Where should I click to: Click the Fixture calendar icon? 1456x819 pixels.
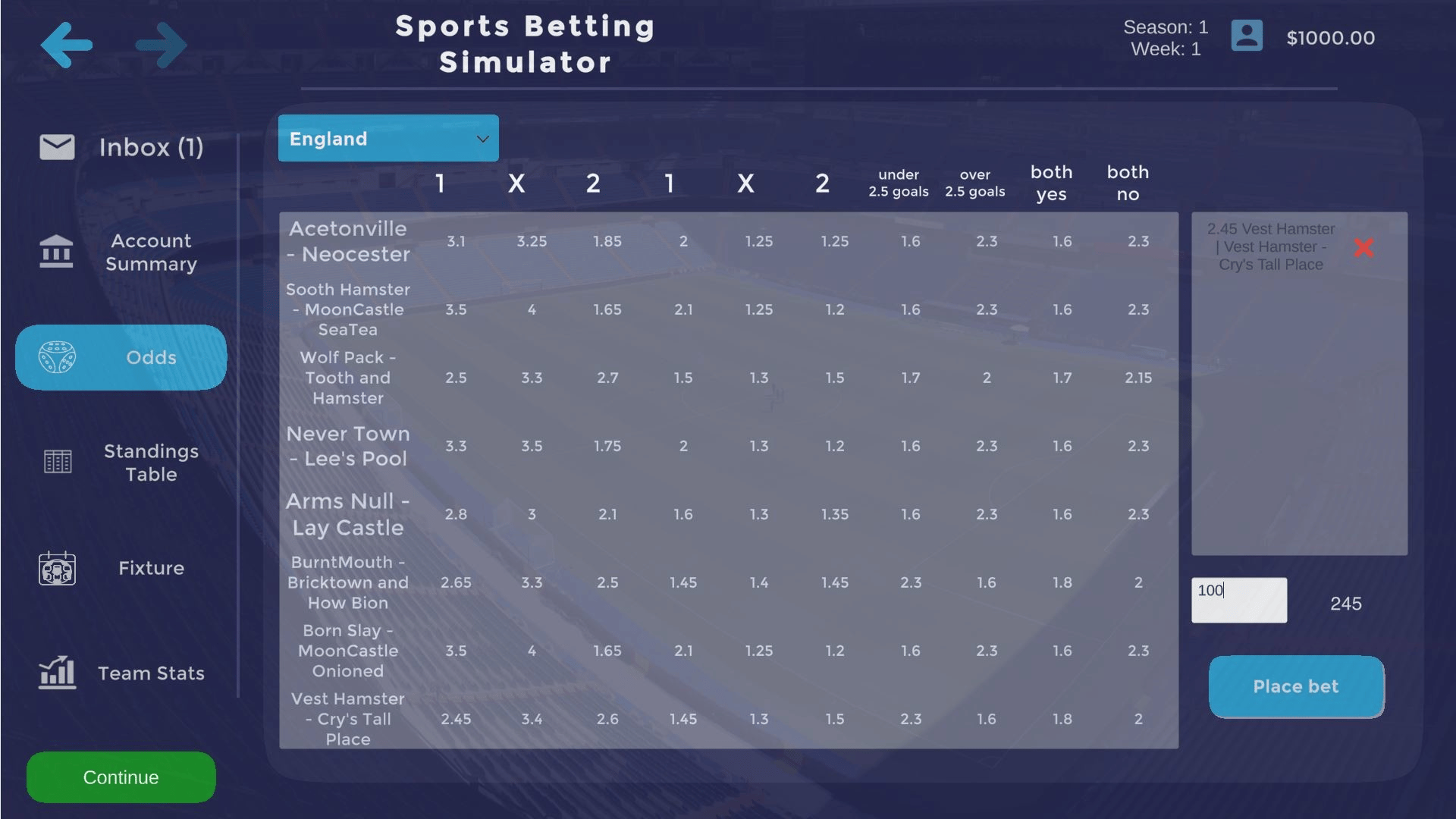pos(57,569)
